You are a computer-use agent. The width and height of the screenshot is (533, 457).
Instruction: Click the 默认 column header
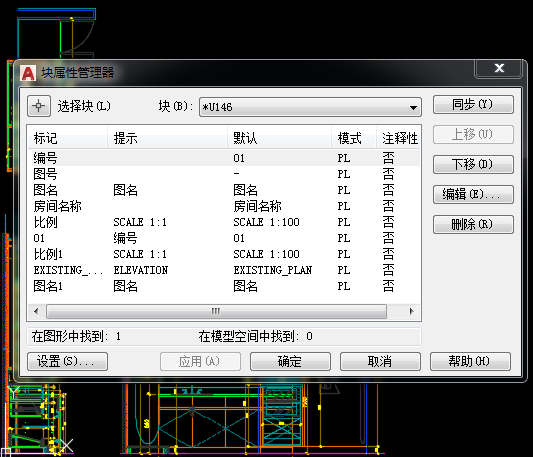tap(279, 138)
